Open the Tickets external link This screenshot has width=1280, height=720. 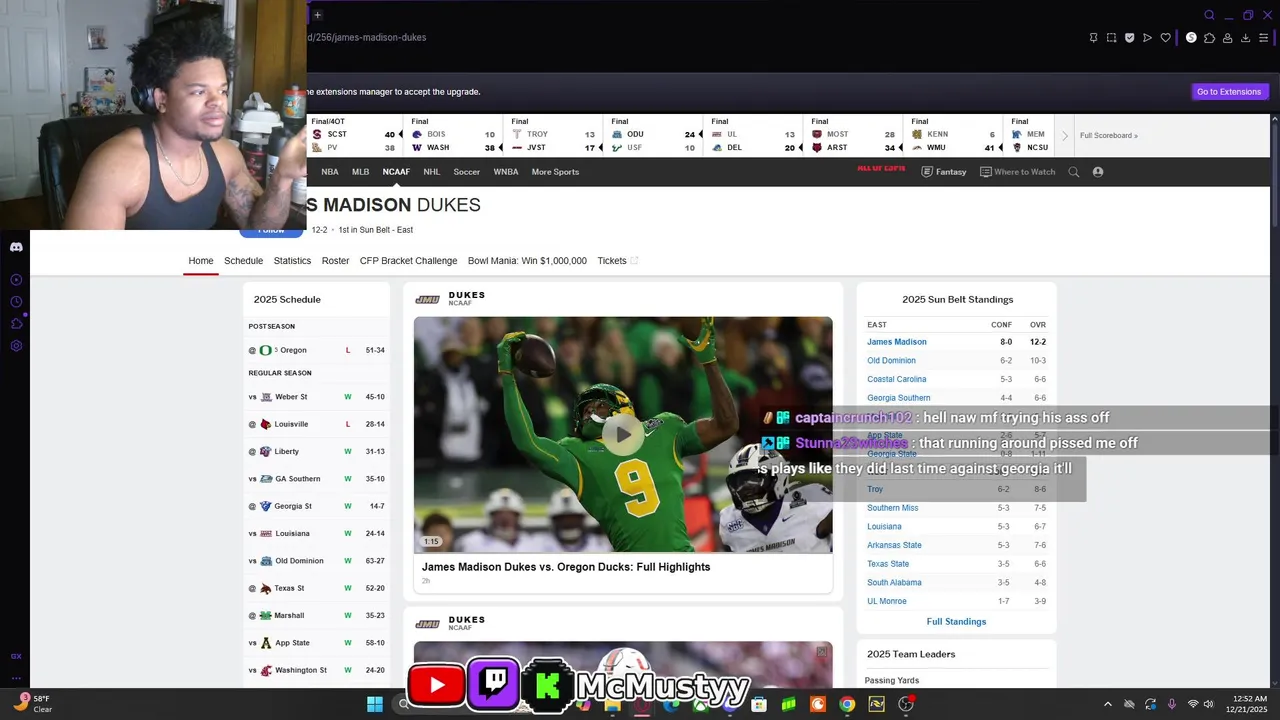[617, 261]
